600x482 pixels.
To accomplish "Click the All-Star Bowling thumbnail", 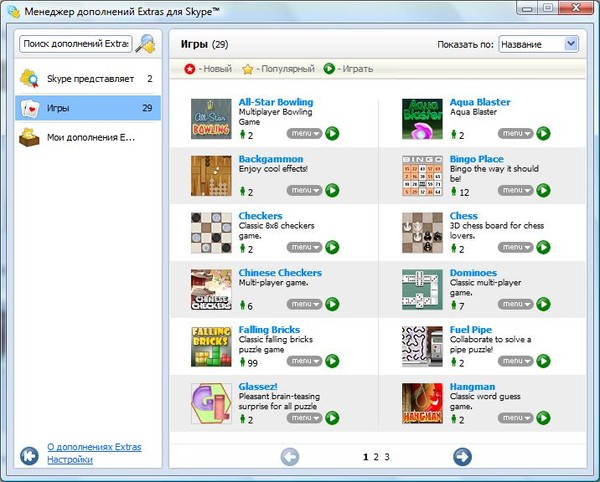I will 211,119.
